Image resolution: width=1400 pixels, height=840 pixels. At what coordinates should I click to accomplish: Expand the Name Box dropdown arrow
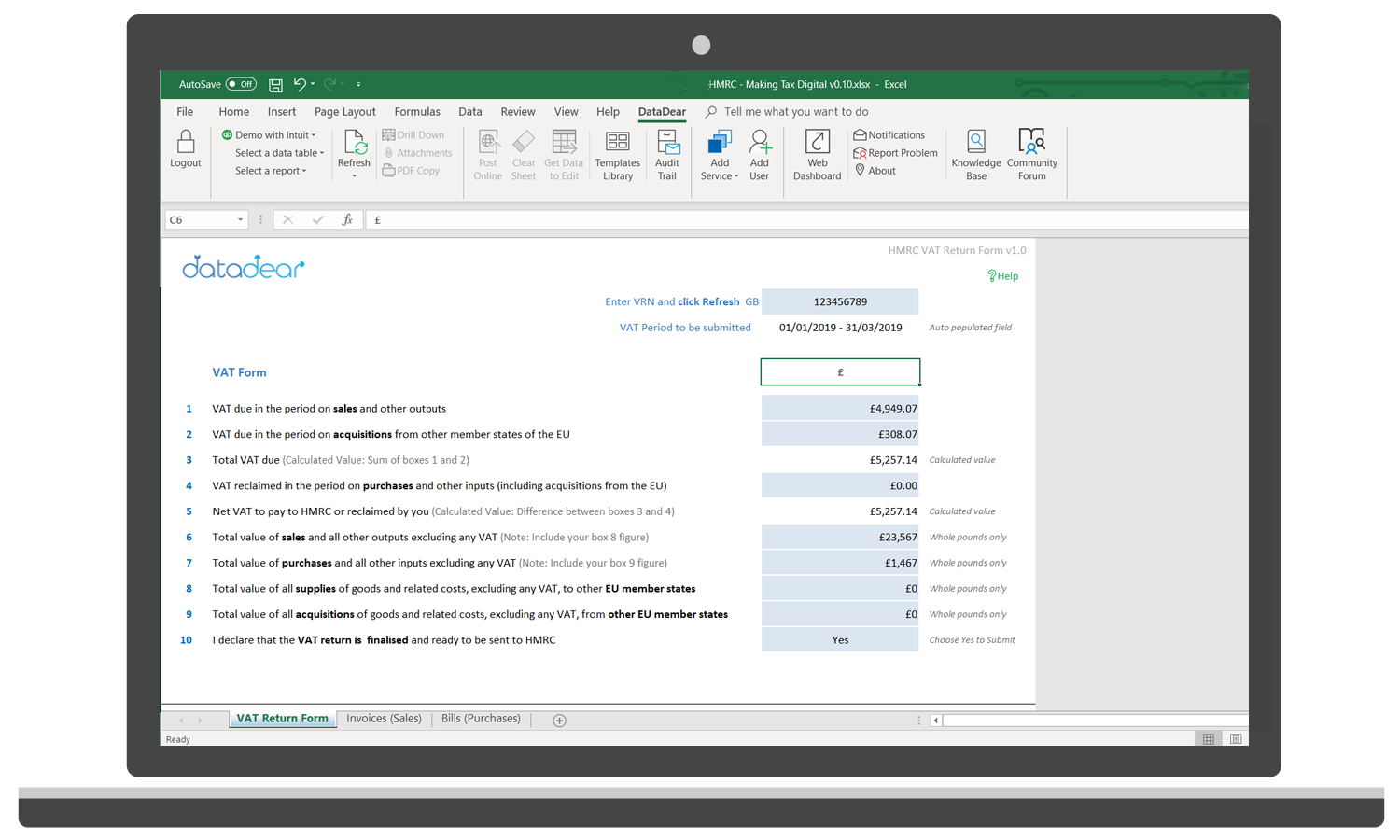click(240, 220)
